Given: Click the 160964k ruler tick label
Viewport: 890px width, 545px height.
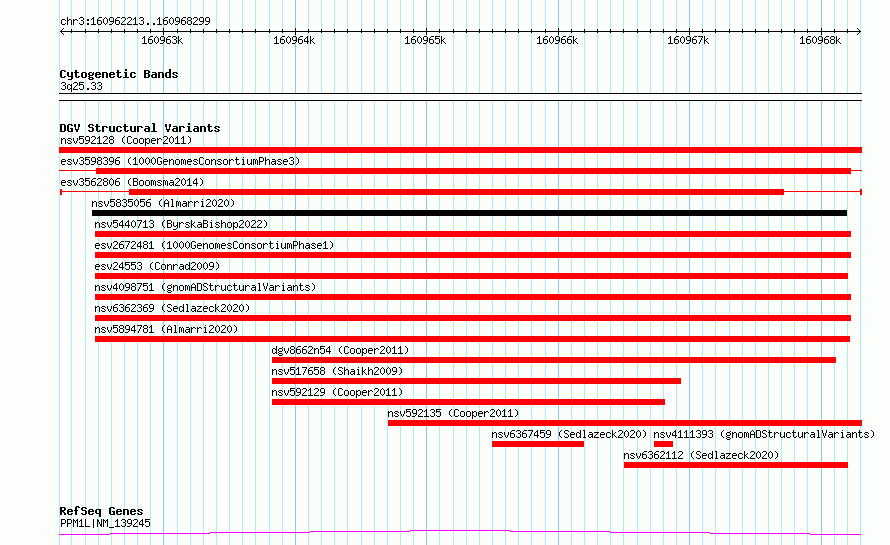Looking at the screenshot, I should point(294,40).
